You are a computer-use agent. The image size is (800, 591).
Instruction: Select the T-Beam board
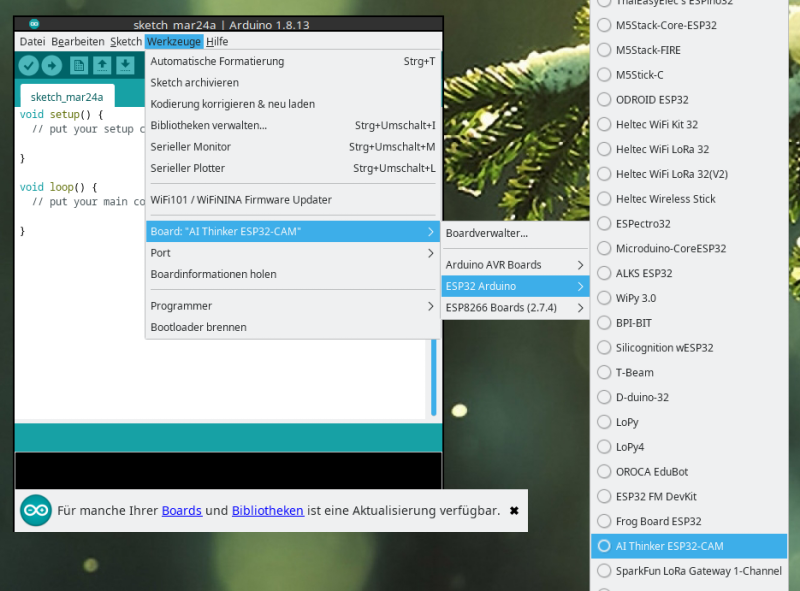[x=689, y=373]
